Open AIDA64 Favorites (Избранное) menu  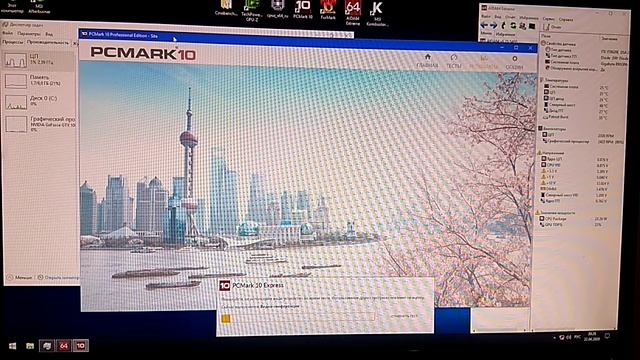coord(529,18)
